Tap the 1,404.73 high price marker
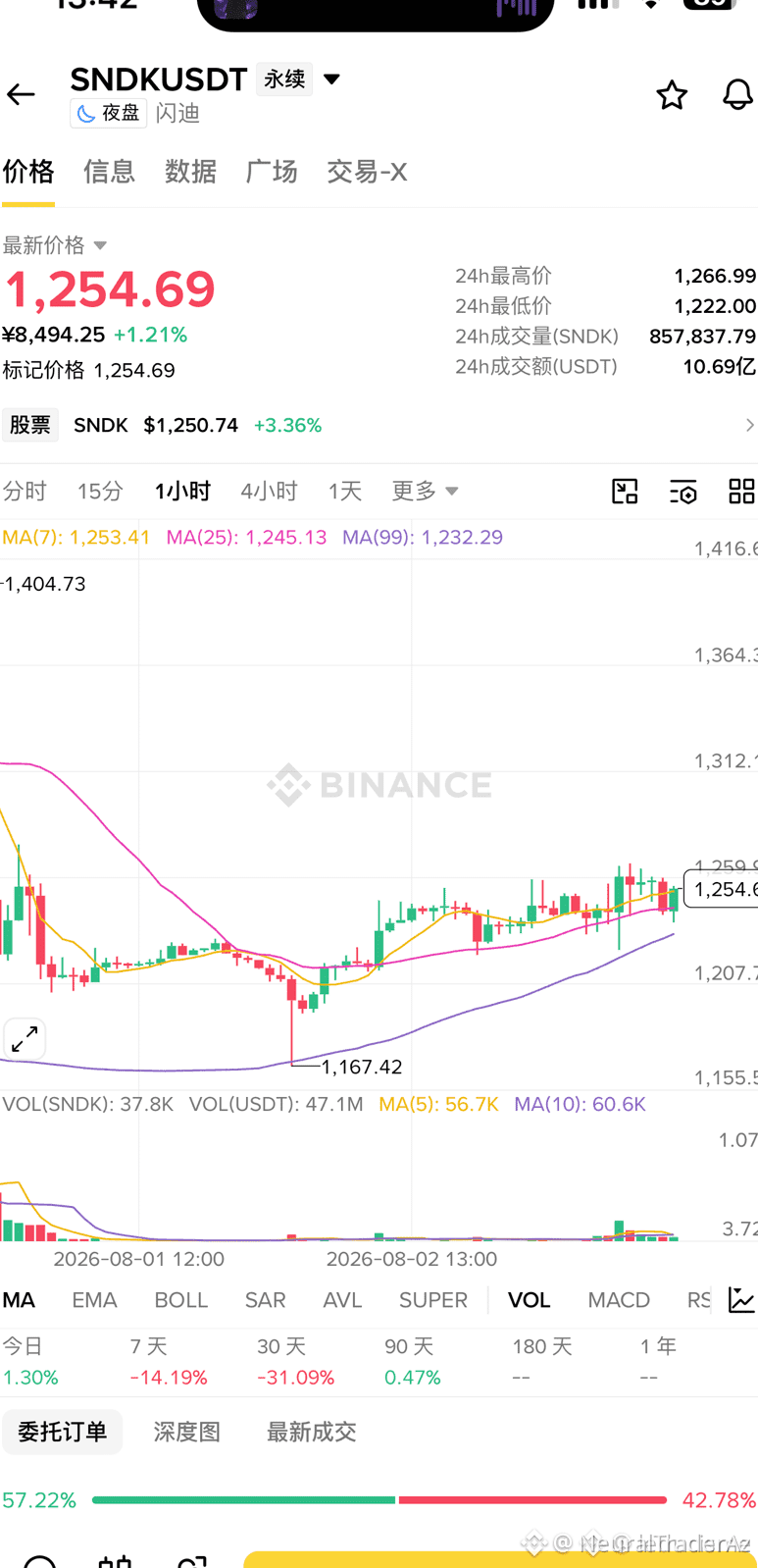This screenshot has height=1568, width=758. pyautogui.click(x=44, y=584)
